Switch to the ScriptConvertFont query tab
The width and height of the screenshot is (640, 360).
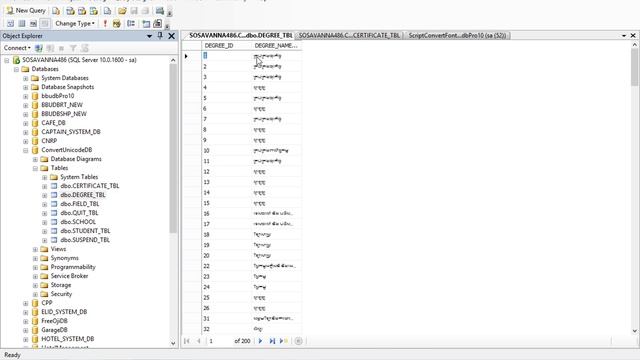457,36
